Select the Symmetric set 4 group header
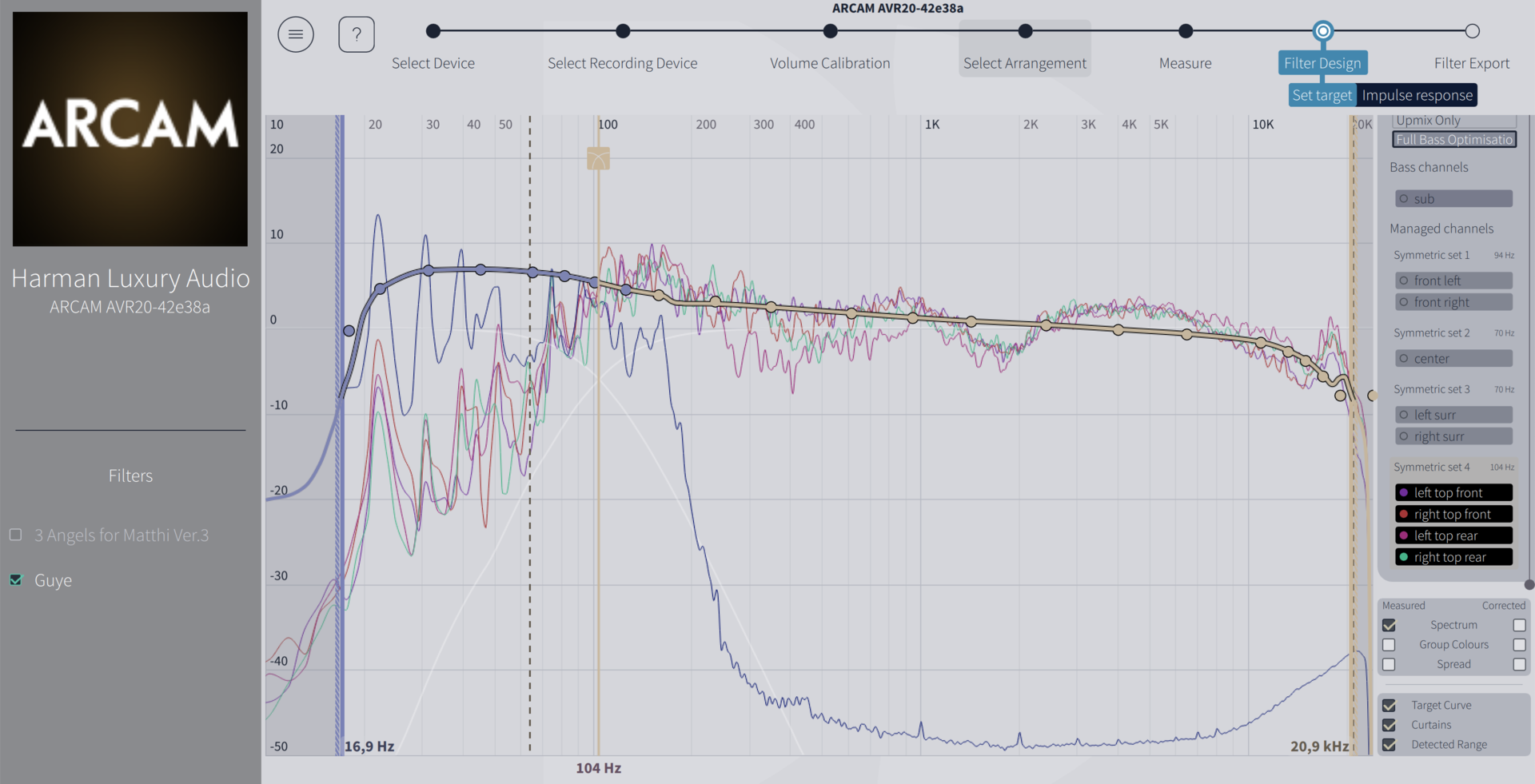1535x784 pixels. (1431, 467)
